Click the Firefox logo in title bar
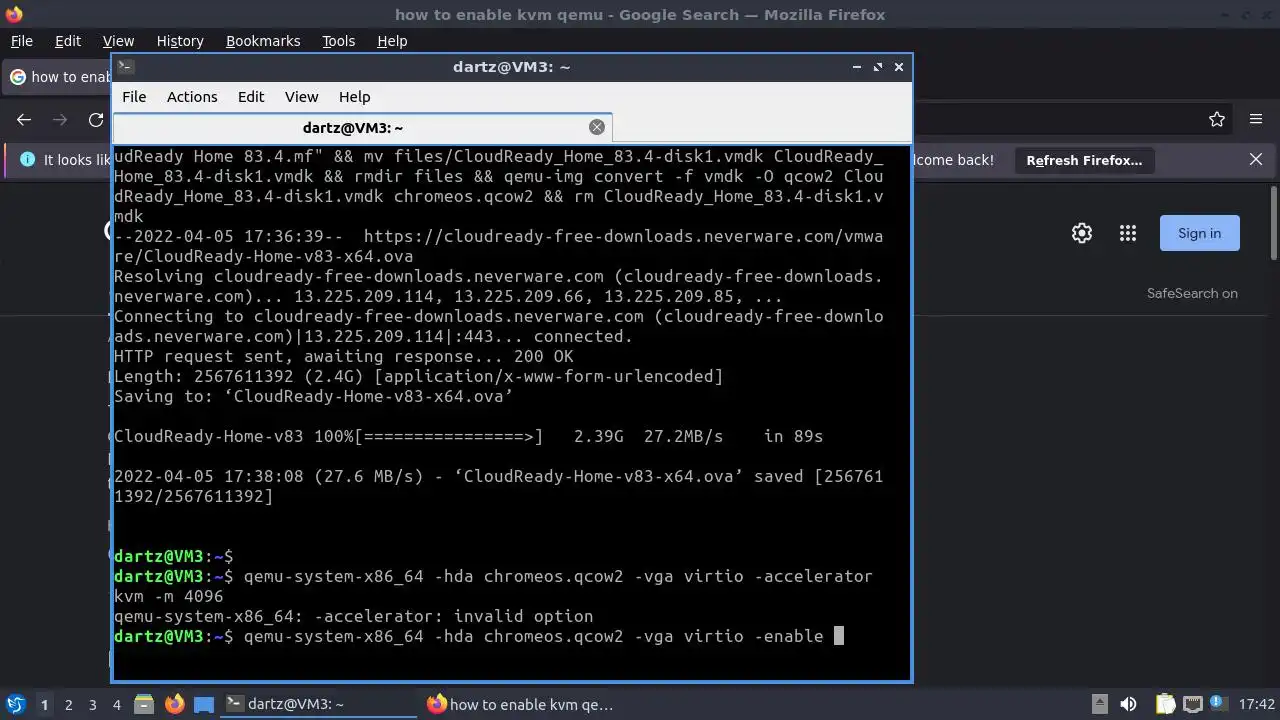1280x720 pixels. coord(13,14)
